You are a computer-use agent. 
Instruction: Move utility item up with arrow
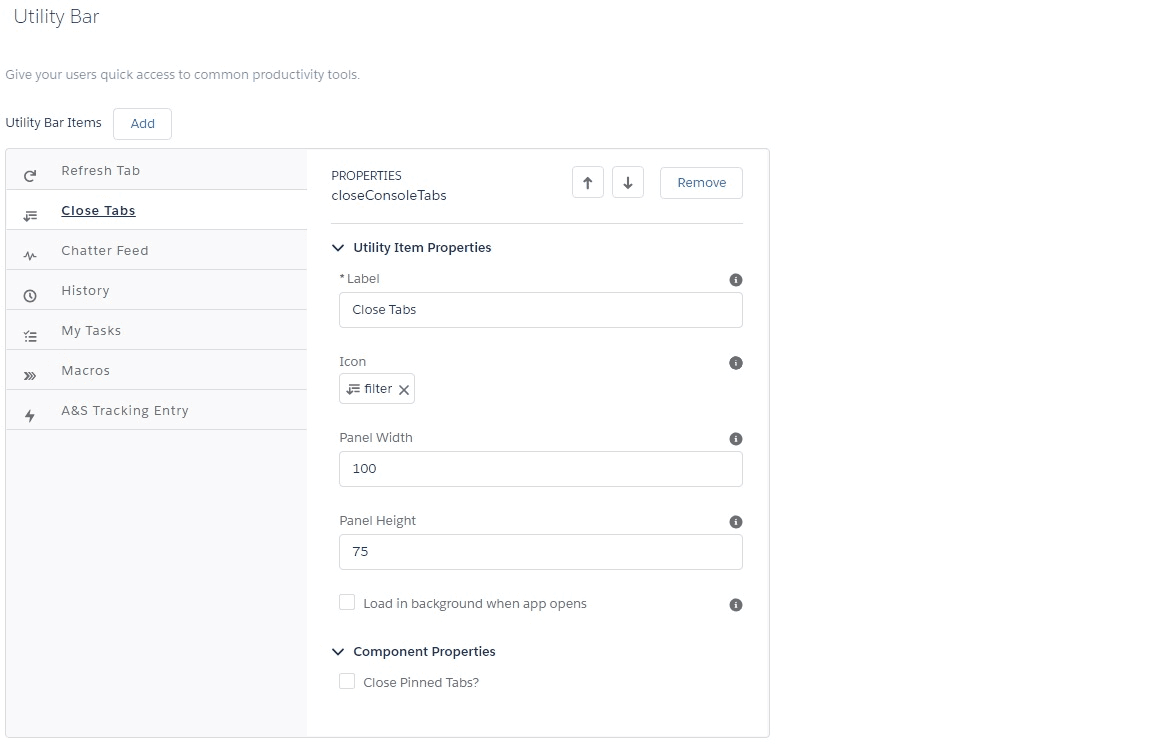tap(588, 183)
